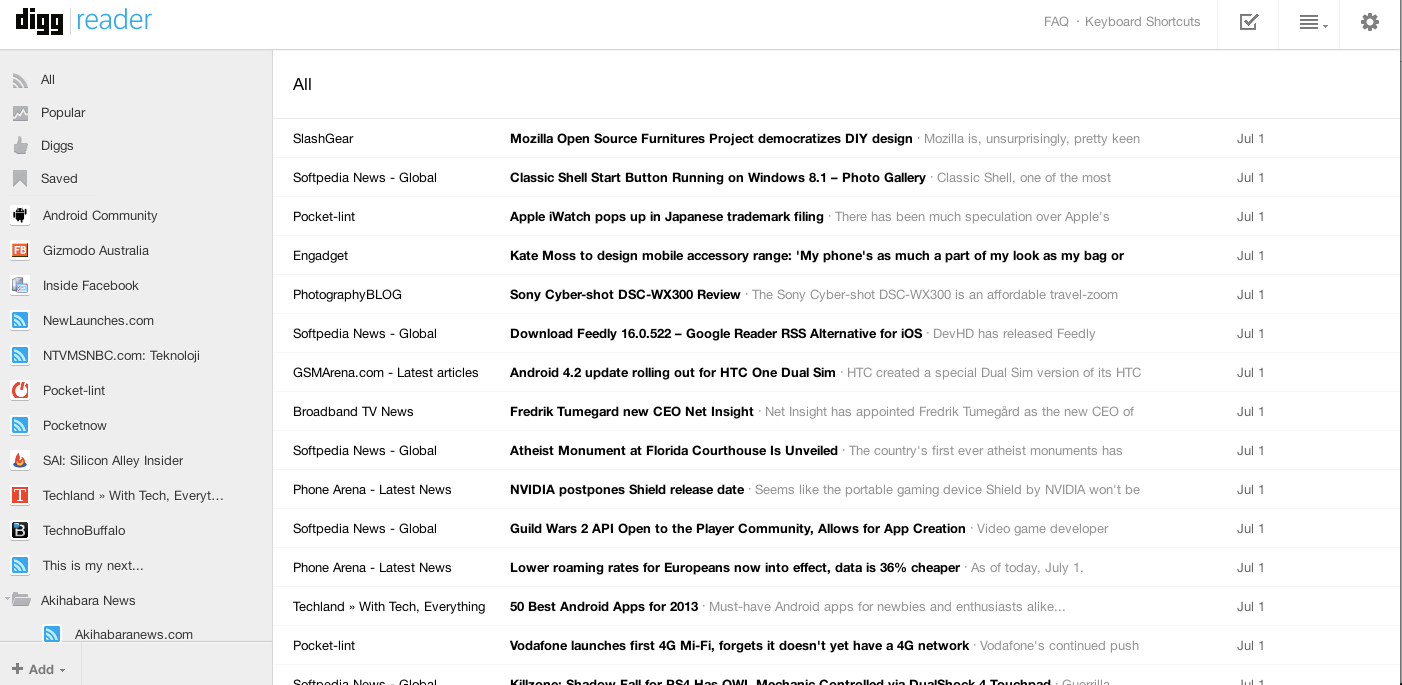Open the Sony Cyber-shot DSC-WX300 Review
The image size is (1402, 685).
pos(625,295)
